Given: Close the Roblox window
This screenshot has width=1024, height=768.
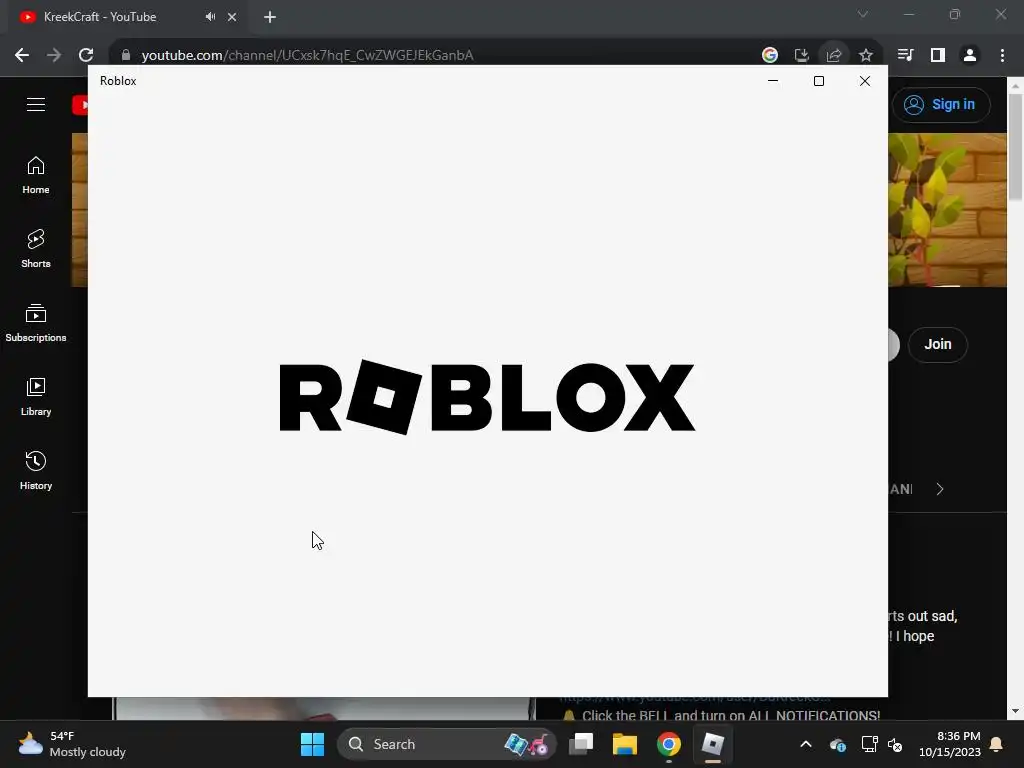Looking at the screenshot, I should pyautogui.click(x=865, y=80).
